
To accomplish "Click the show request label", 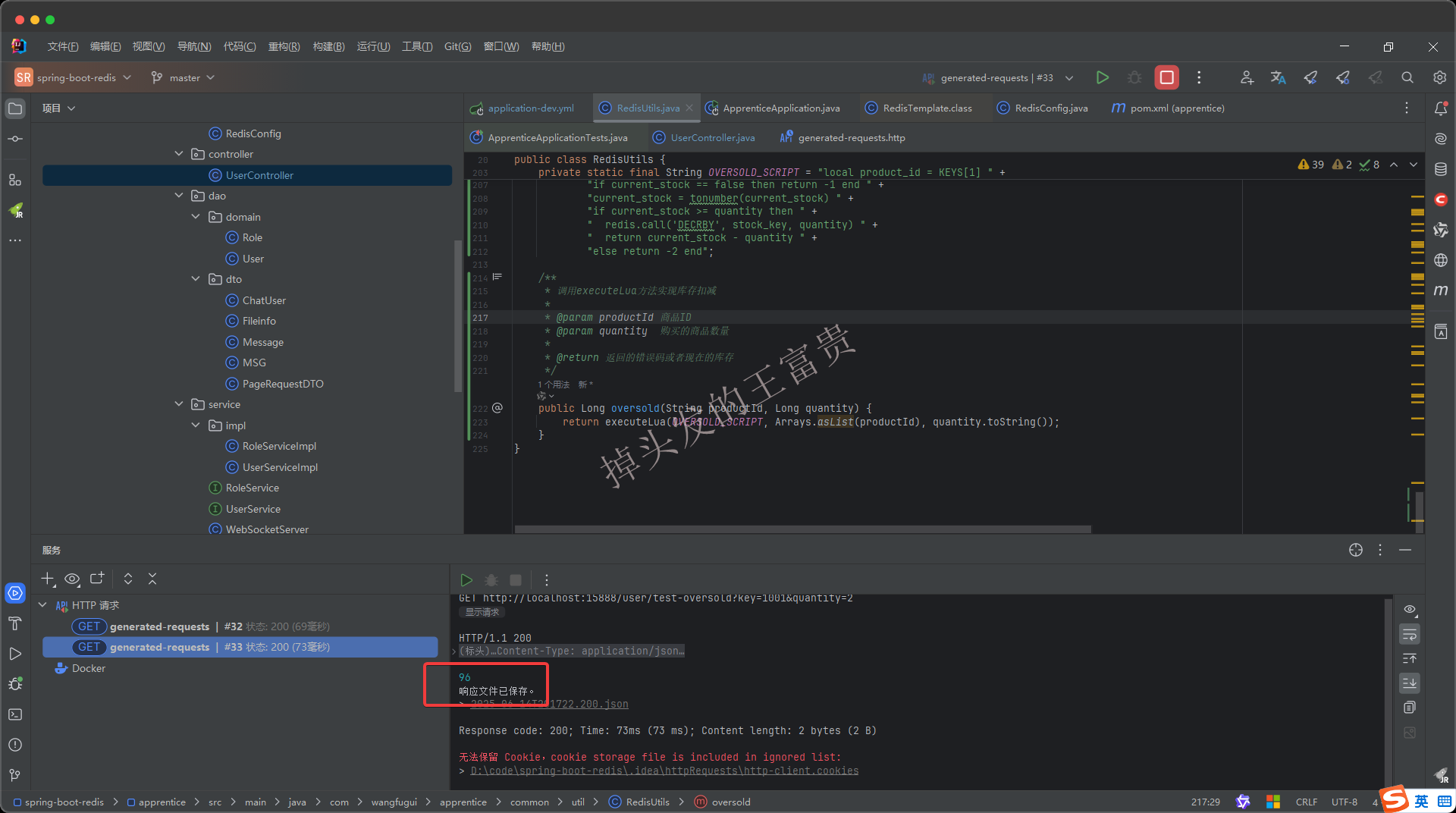I will 482,612.
